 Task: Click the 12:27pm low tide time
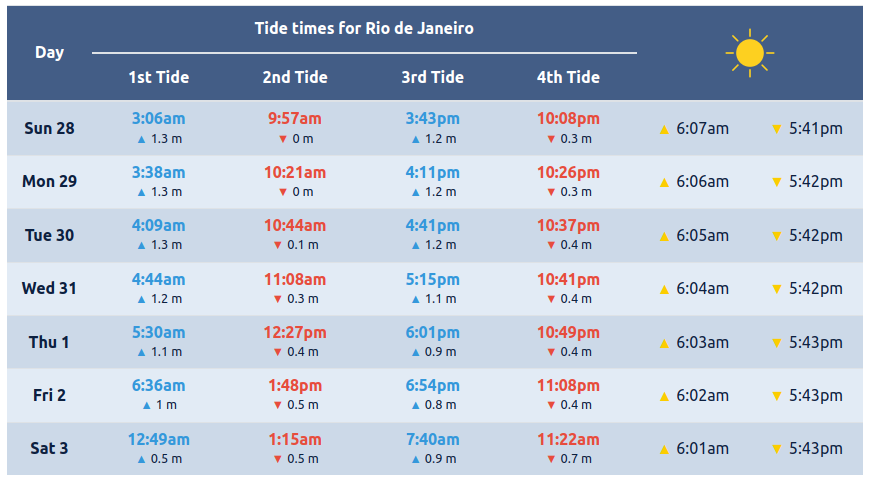[x=295, y=332]
